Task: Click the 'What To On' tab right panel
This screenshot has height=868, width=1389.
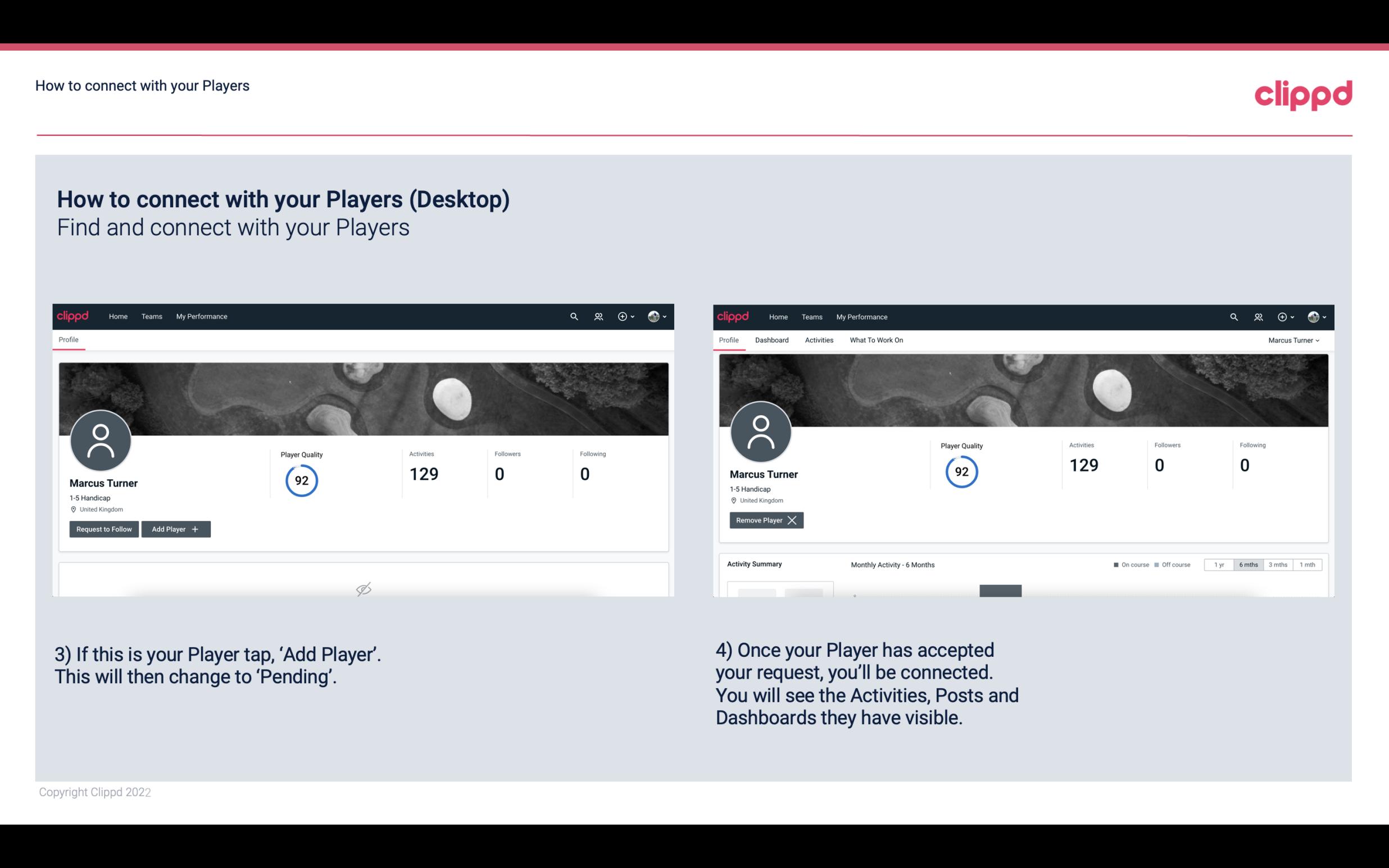Action: pos(876,340)
